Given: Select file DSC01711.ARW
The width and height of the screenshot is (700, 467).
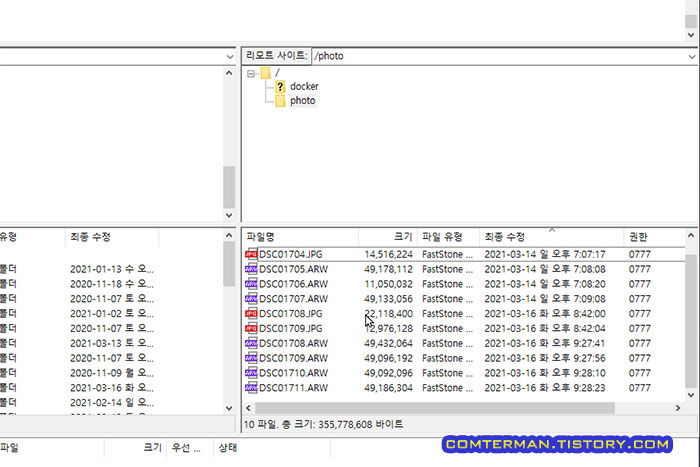Looking at the screenshot, I should coord(293,388).
